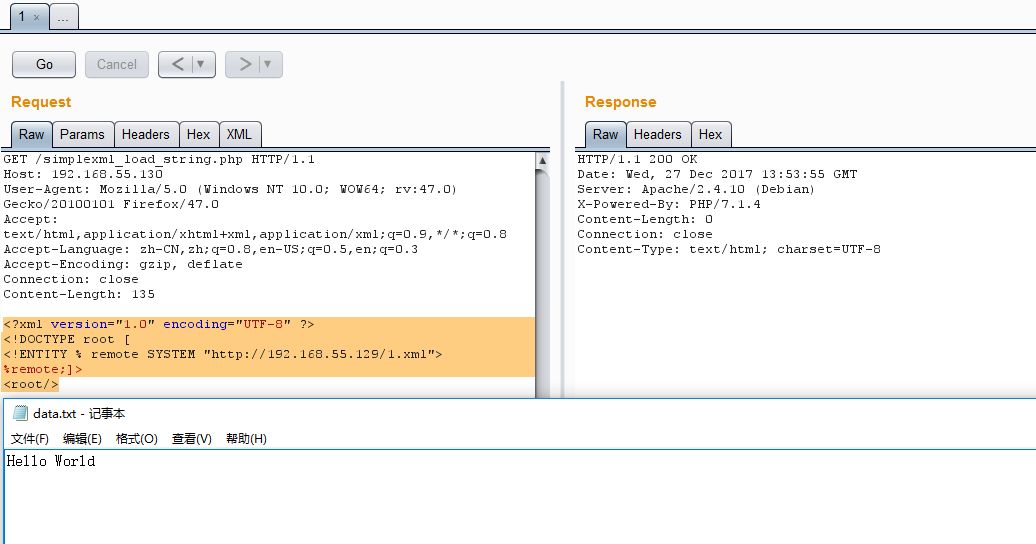Click 'Content-Type: text/html; charset=UTF-8' line
1036x544 pixels.
[729, 249]
